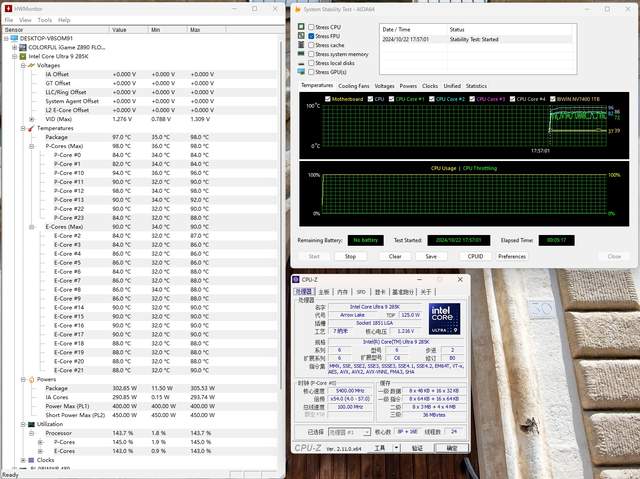
Task: Enable the Stress CPU checkbox
Action: (311, 27)
